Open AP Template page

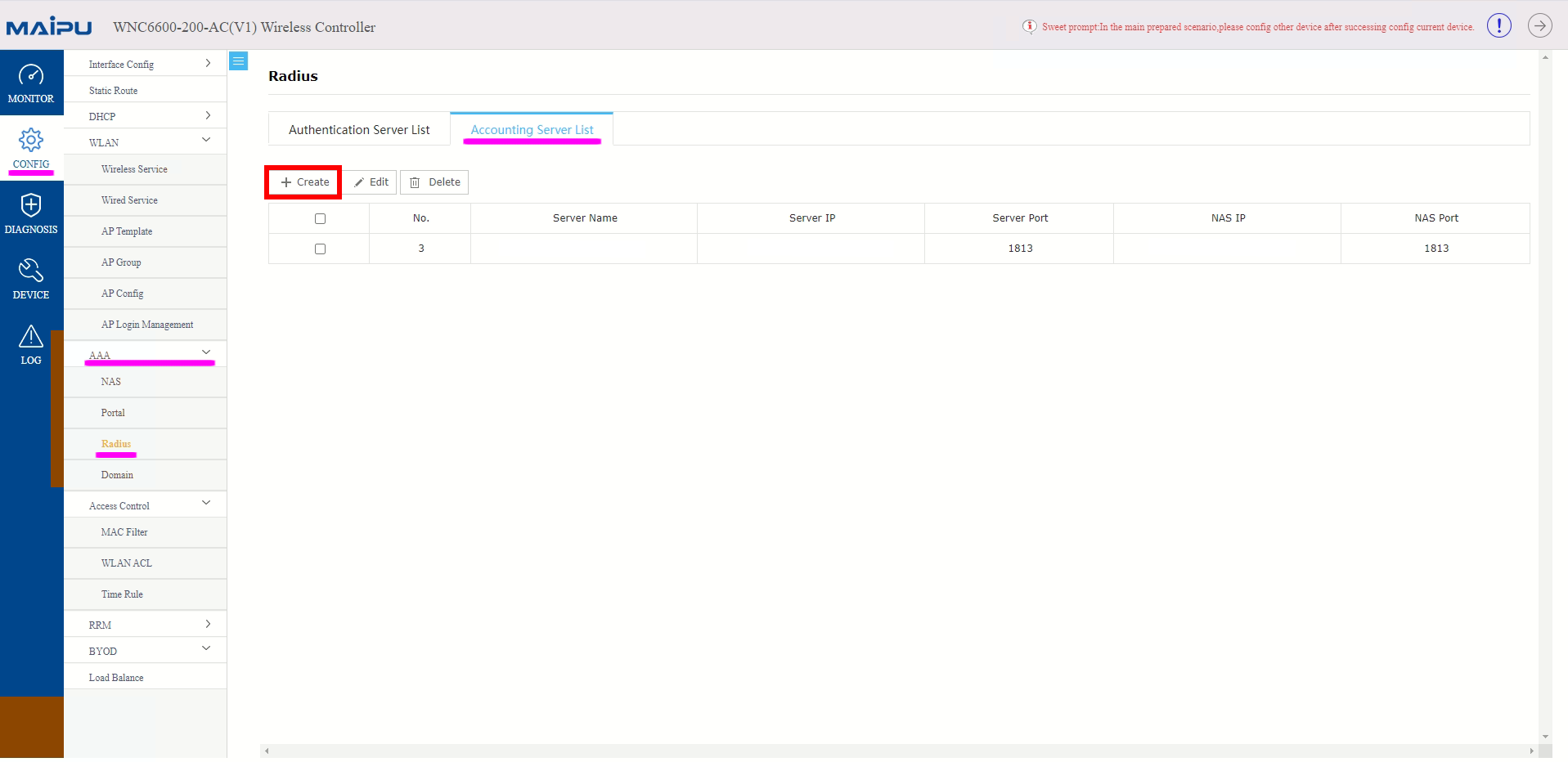pos(146,231)
